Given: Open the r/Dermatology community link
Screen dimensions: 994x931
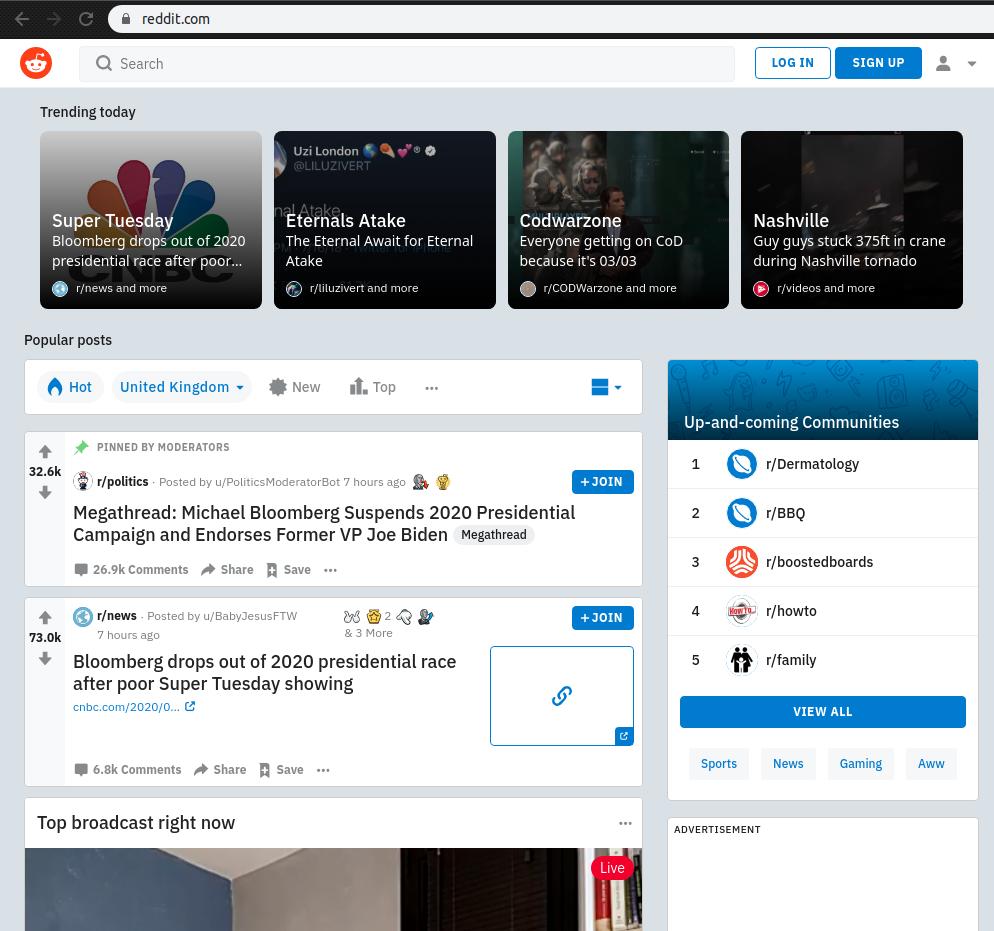Looking at the screenshot, I should [x=812, y=464].
